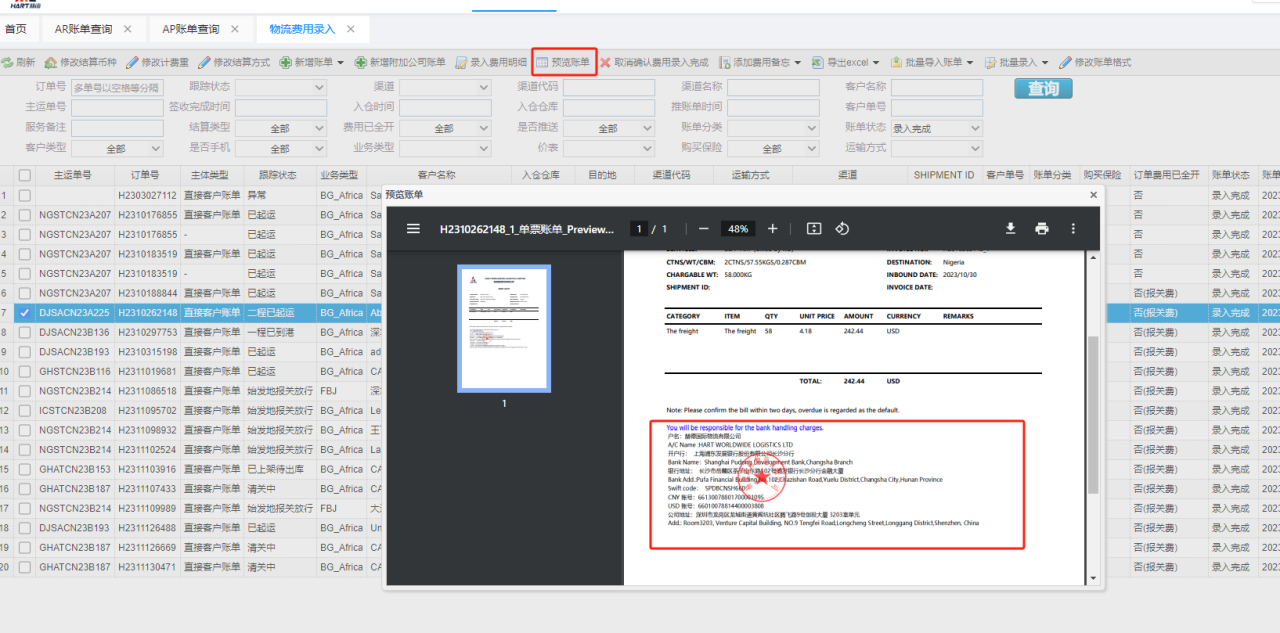Switch to the AR账单查询 tab

coord(83,29)
